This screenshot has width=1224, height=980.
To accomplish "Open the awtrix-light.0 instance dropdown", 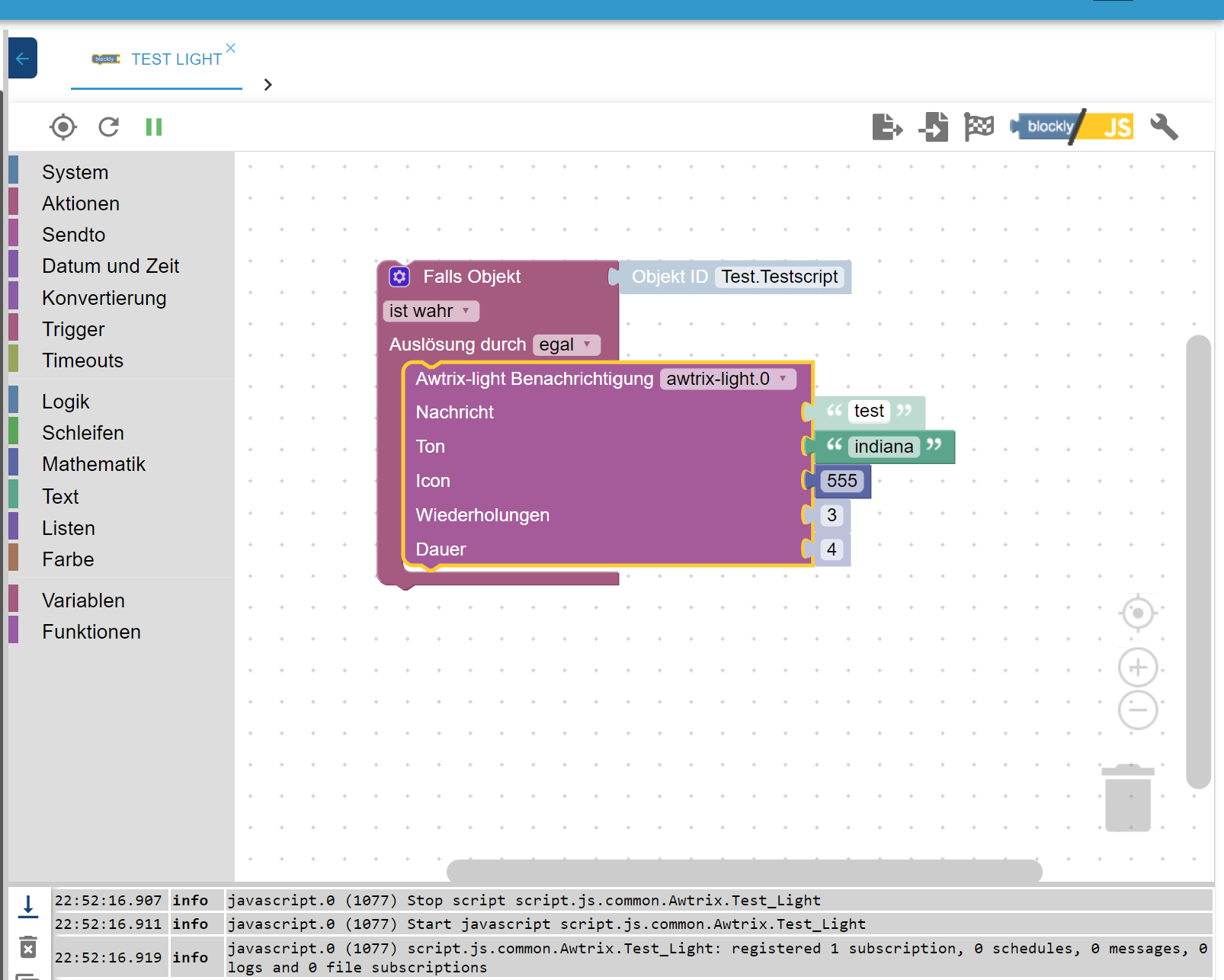I will [x=728, y=379].
